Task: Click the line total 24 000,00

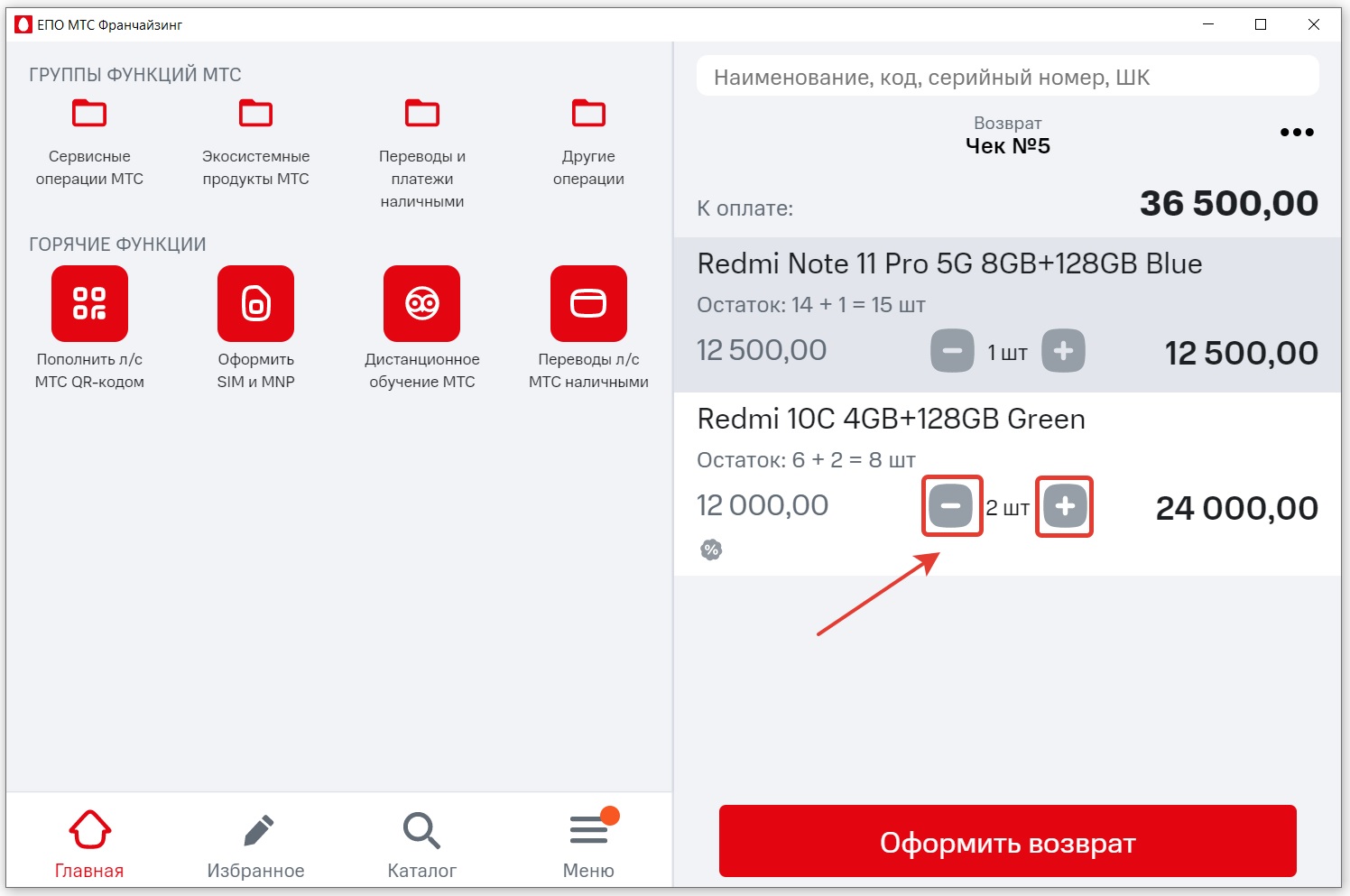Action: point(1237,508)
